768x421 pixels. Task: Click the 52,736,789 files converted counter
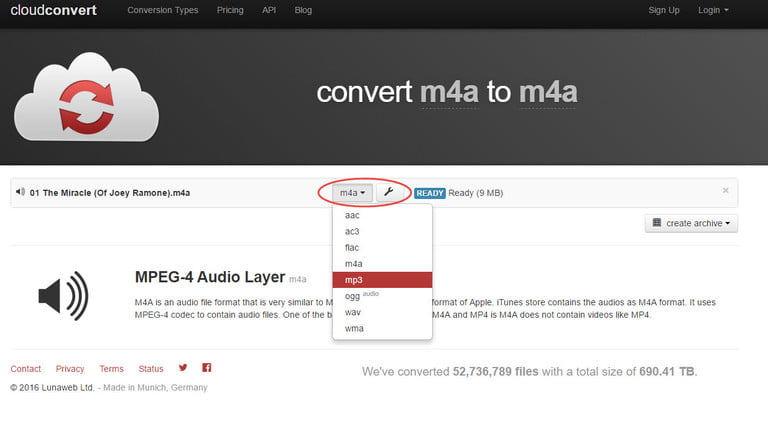(x=495, y=372)
